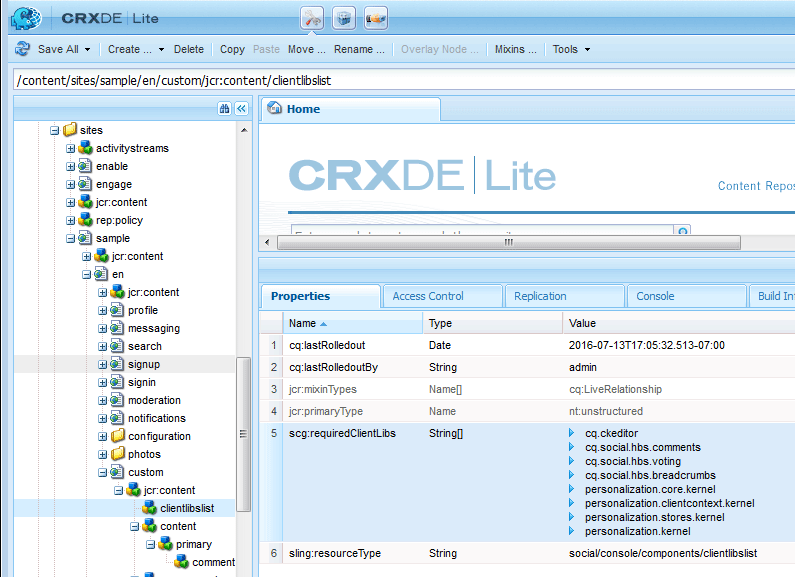The width and height of the screenshot is (795, 577).
Task: Click the configuration folder icon
Action: pos(118,436)
